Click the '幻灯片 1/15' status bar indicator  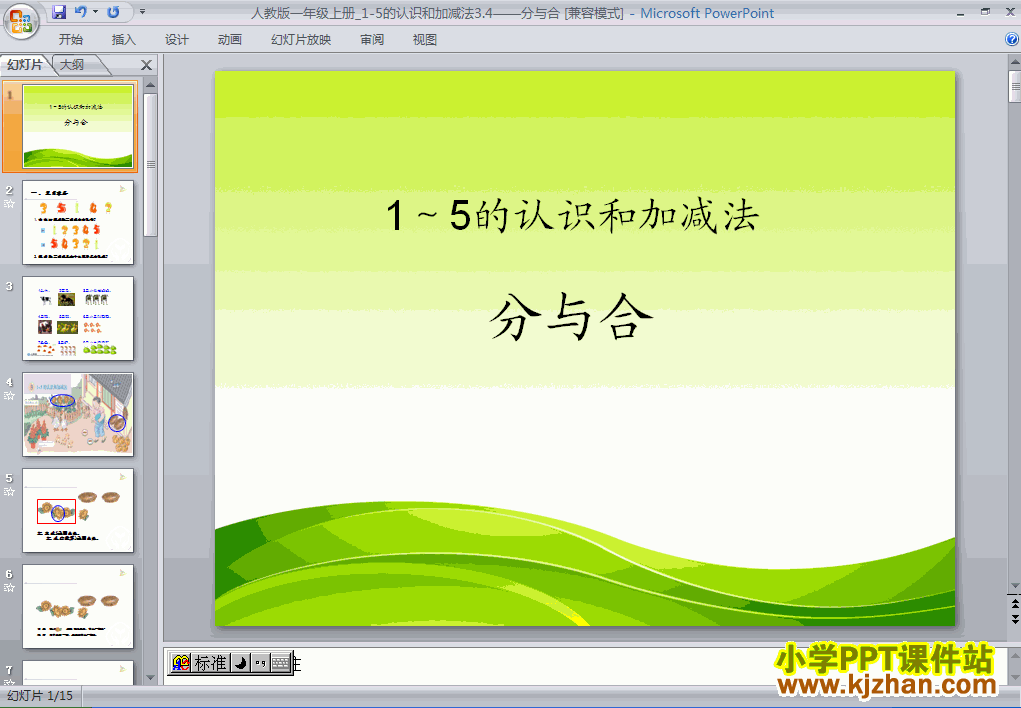(x=40, y=696)
